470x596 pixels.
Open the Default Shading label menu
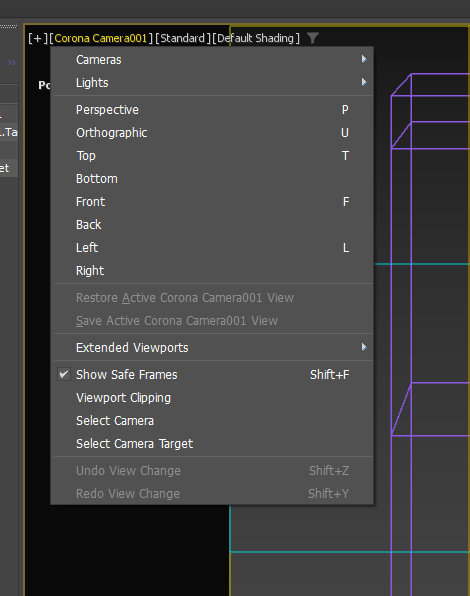pyautogui.click(x=256, y=38)
